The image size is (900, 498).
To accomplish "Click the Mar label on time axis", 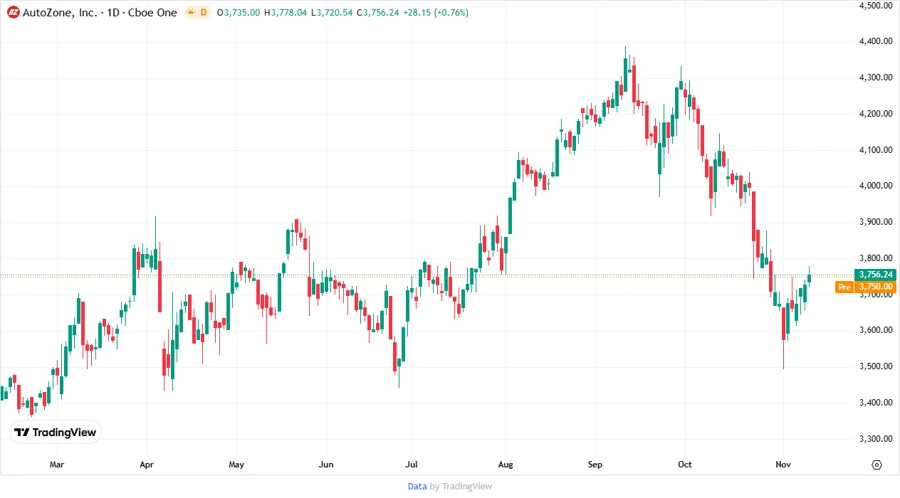I will (x=57, y=464).
